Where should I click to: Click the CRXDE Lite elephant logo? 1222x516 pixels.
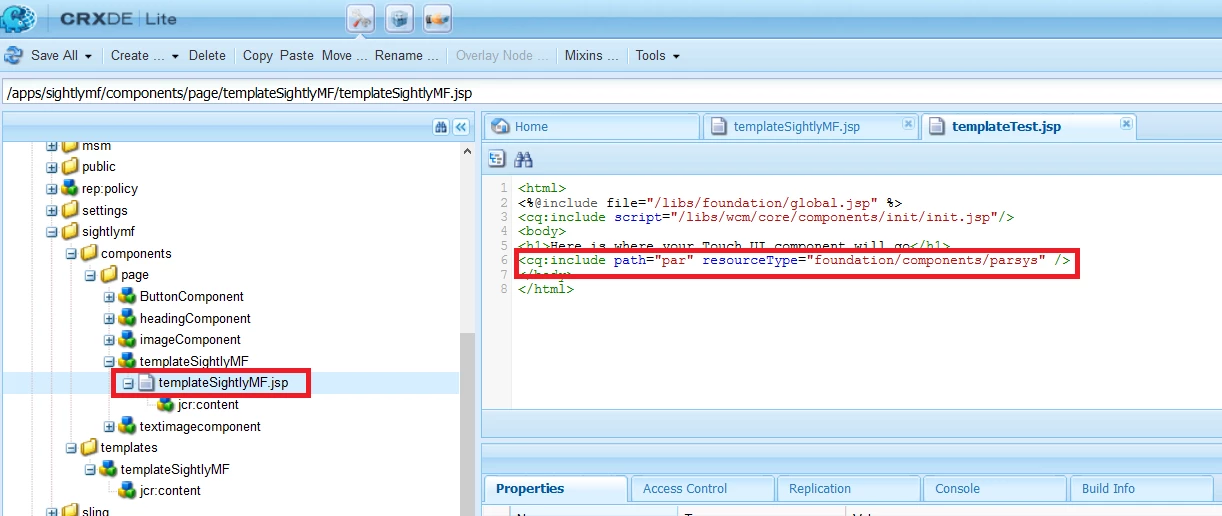pyautogui.click(x=19, y=18)
